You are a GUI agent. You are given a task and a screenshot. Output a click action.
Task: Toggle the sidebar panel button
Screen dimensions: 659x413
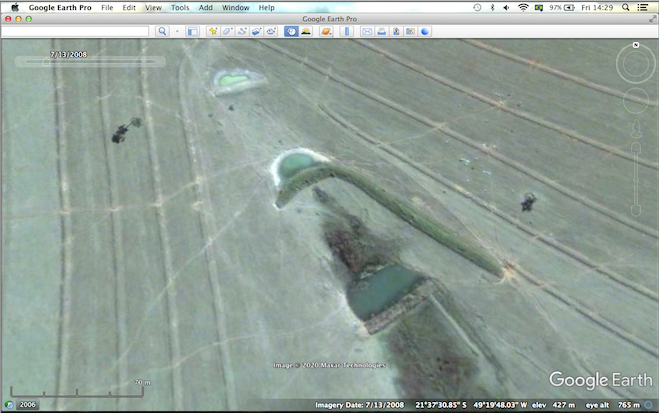click(193, 32)
